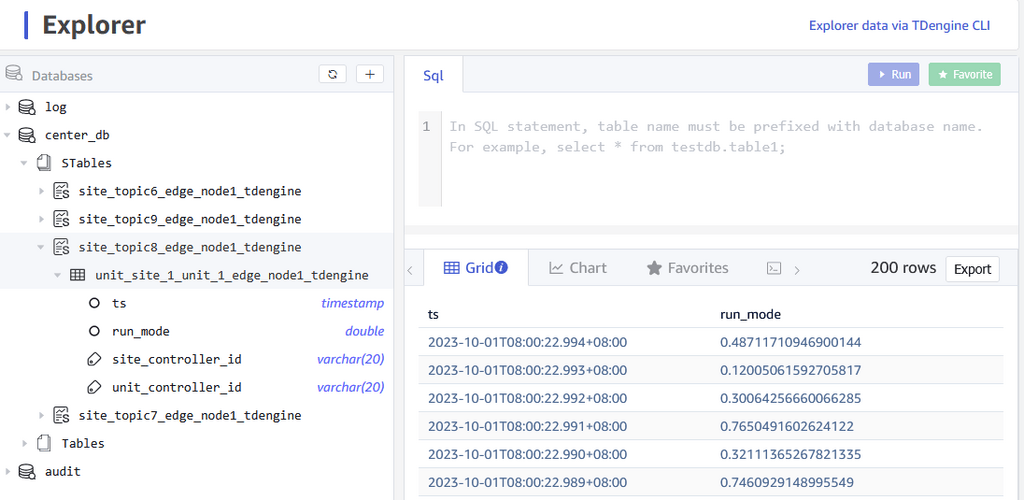The height and width of the screenshot is (500, 1024).
Task: Export the 200 rows result
Action: (x=971, y=269)
